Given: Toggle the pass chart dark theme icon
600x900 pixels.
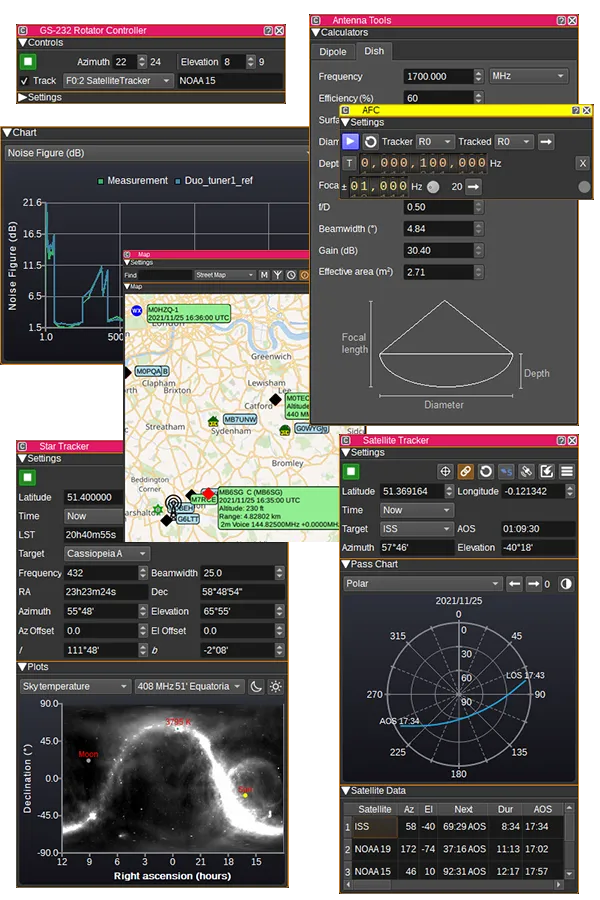Looking at the screenshot, I should tap(566, 584).
